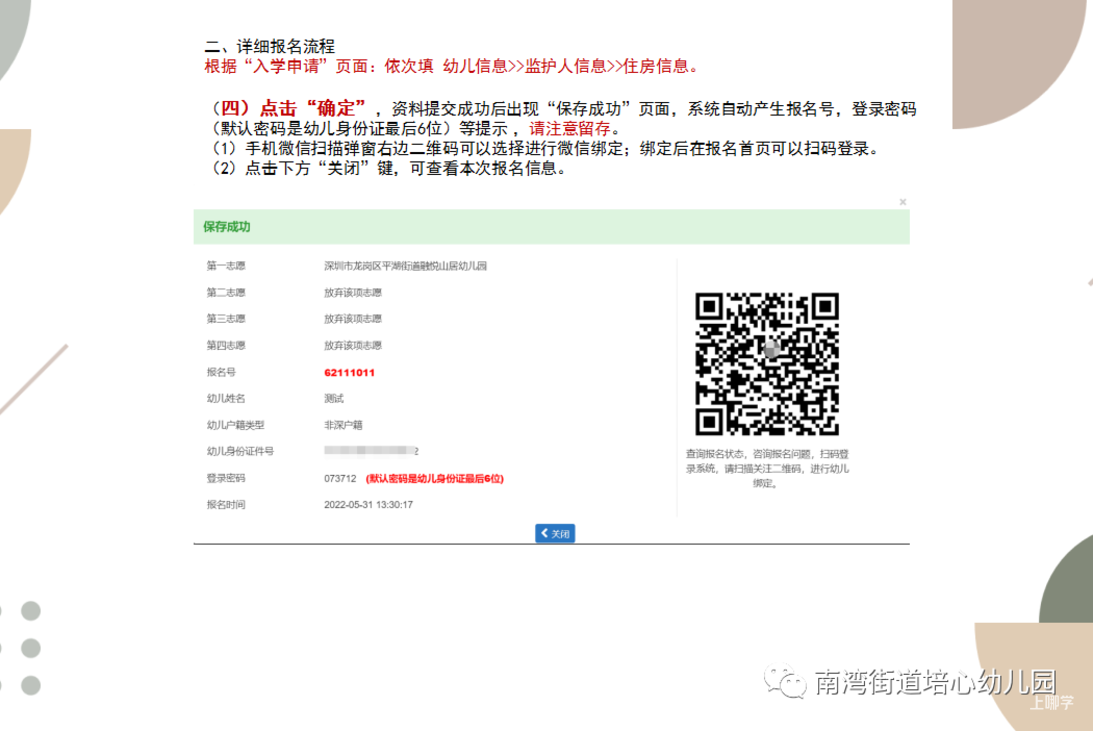Image resolution: width=1093 pixels, height=731 pixels.
Task: Click the 第一志愿 label
Action: (x=226, y=266)
